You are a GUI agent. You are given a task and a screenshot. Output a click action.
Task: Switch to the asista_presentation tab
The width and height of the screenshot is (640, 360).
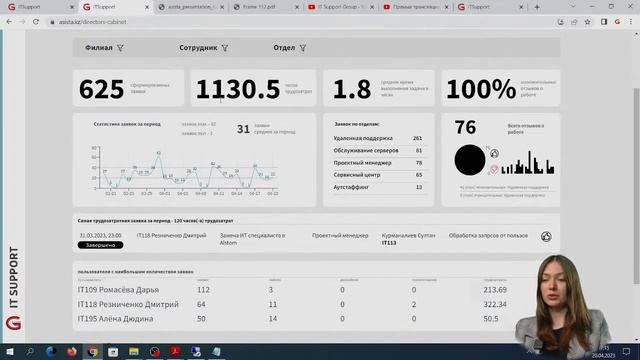191,7
